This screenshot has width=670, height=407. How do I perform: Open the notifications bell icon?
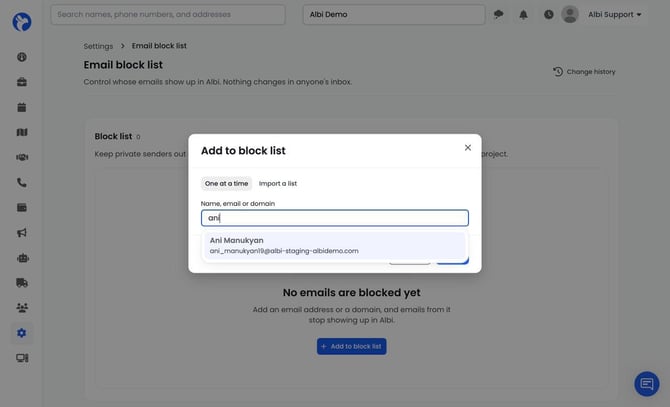point(523,15)
